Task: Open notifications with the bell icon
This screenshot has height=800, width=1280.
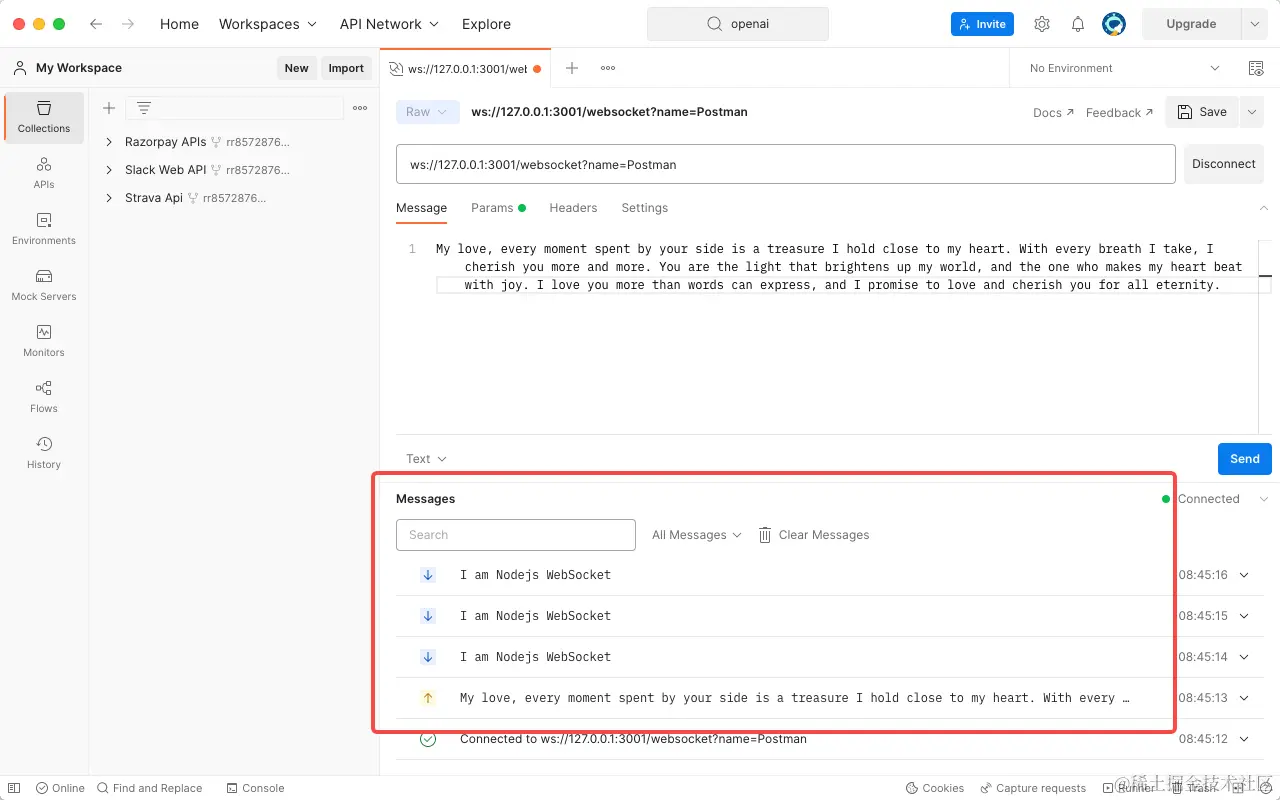Action: pyautogui.click(x=1078, y=24)
